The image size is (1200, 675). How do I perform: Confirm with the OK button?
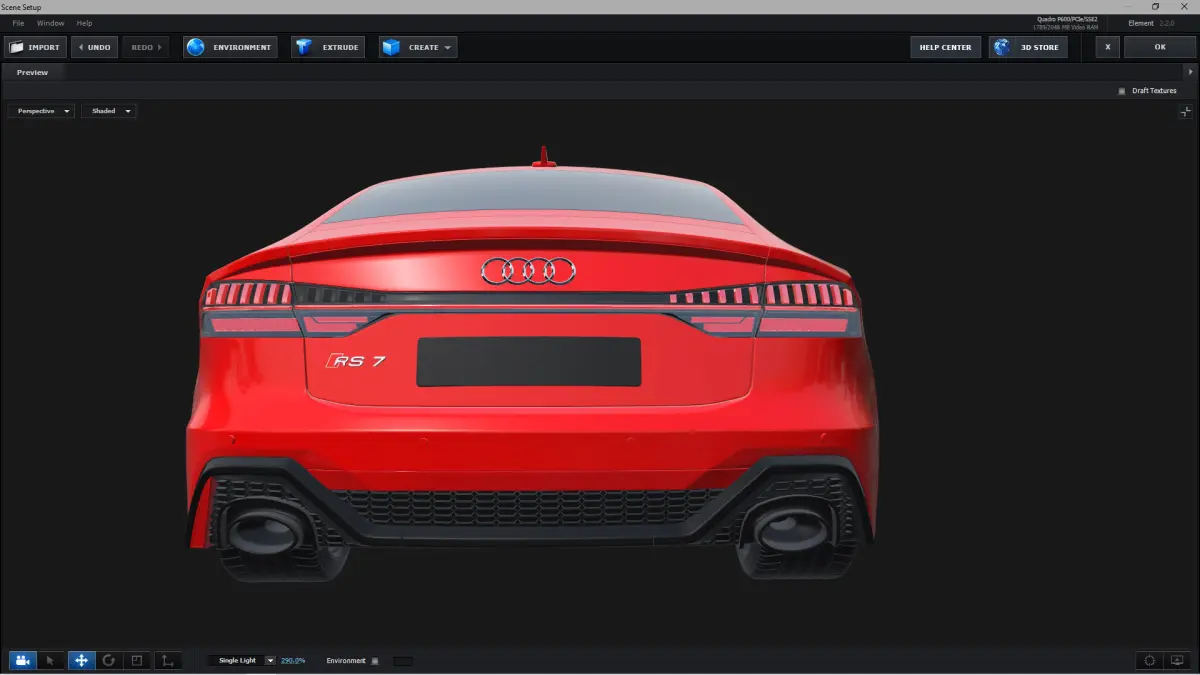click(1160, 47)
